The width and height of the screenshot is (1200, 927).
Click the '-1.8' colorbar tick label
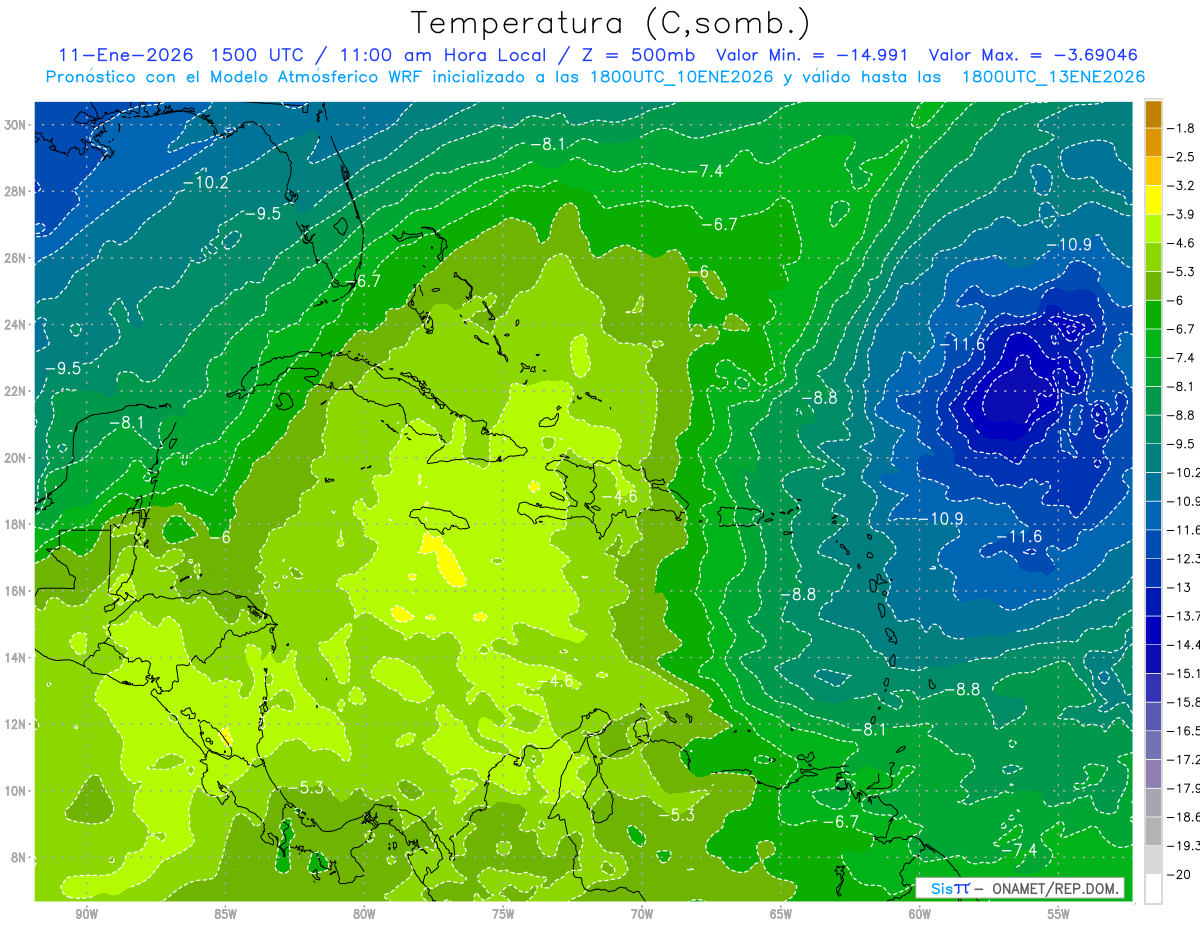click(x=1182, y=128)
